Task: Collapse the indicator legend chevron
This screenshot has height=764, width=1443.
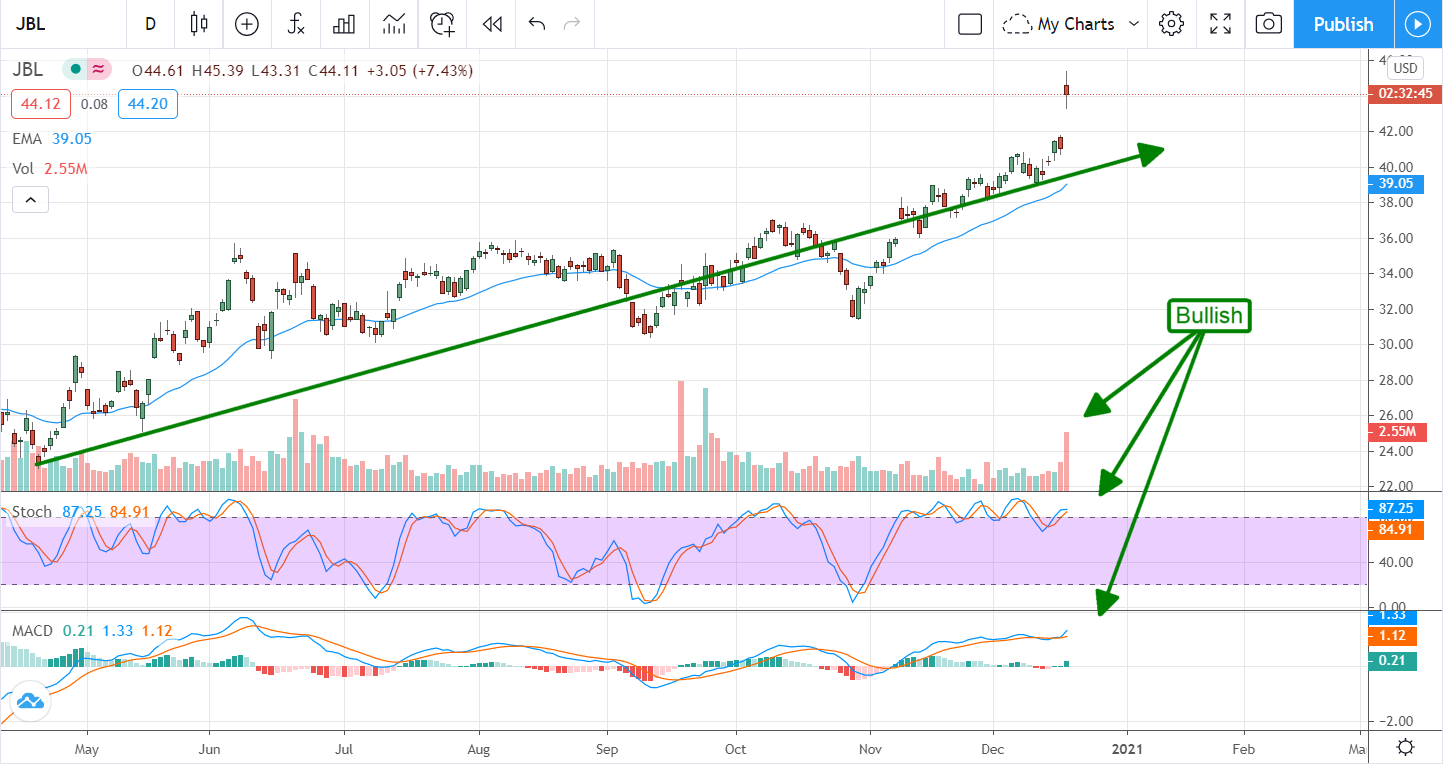Action: [x=30, y=201]
